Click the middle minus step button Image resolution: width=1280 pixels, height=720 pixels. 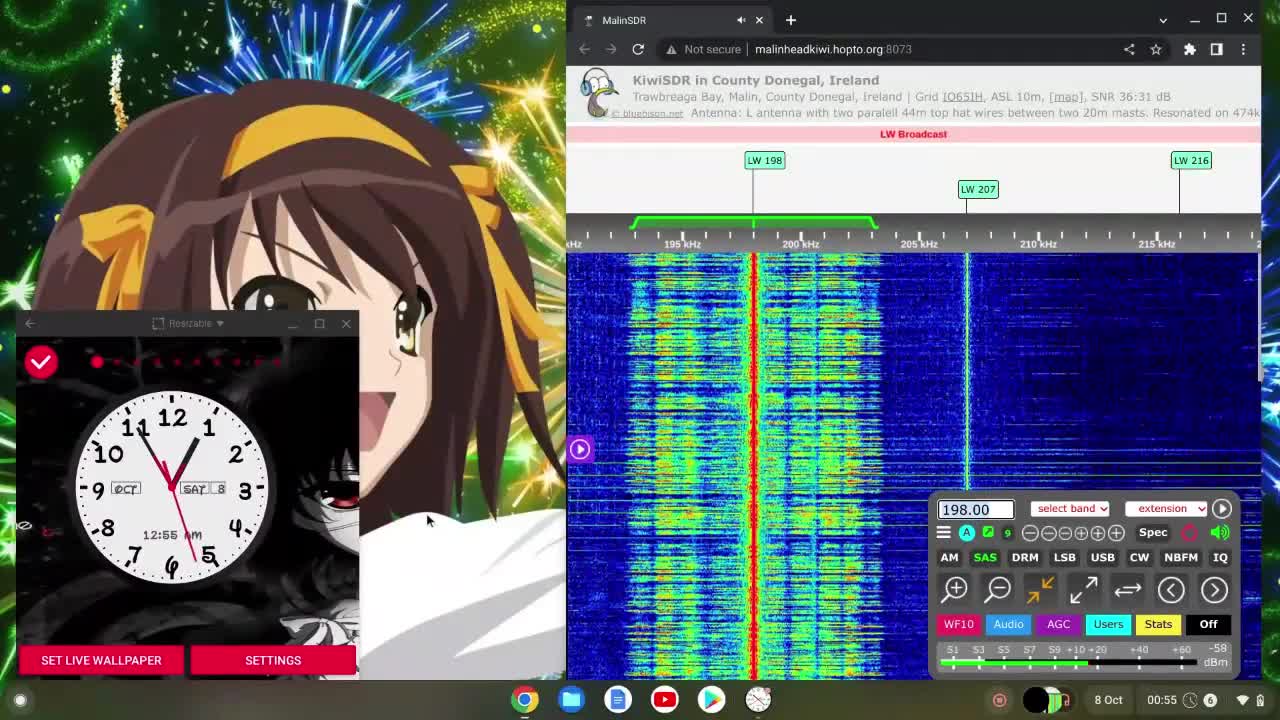coord(1048,533)
